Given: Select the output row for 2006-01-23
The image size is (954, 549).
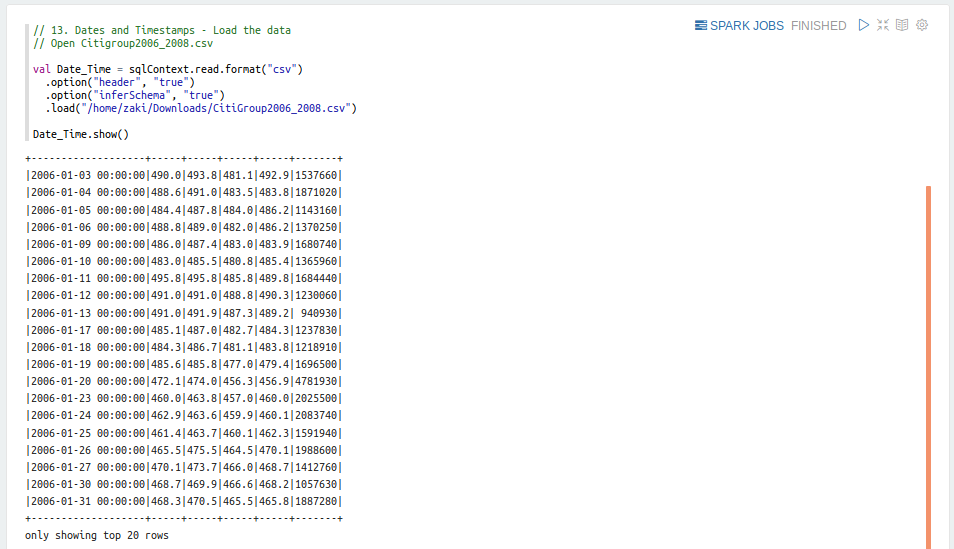Looking at the screenshot, I should [184, 398].
